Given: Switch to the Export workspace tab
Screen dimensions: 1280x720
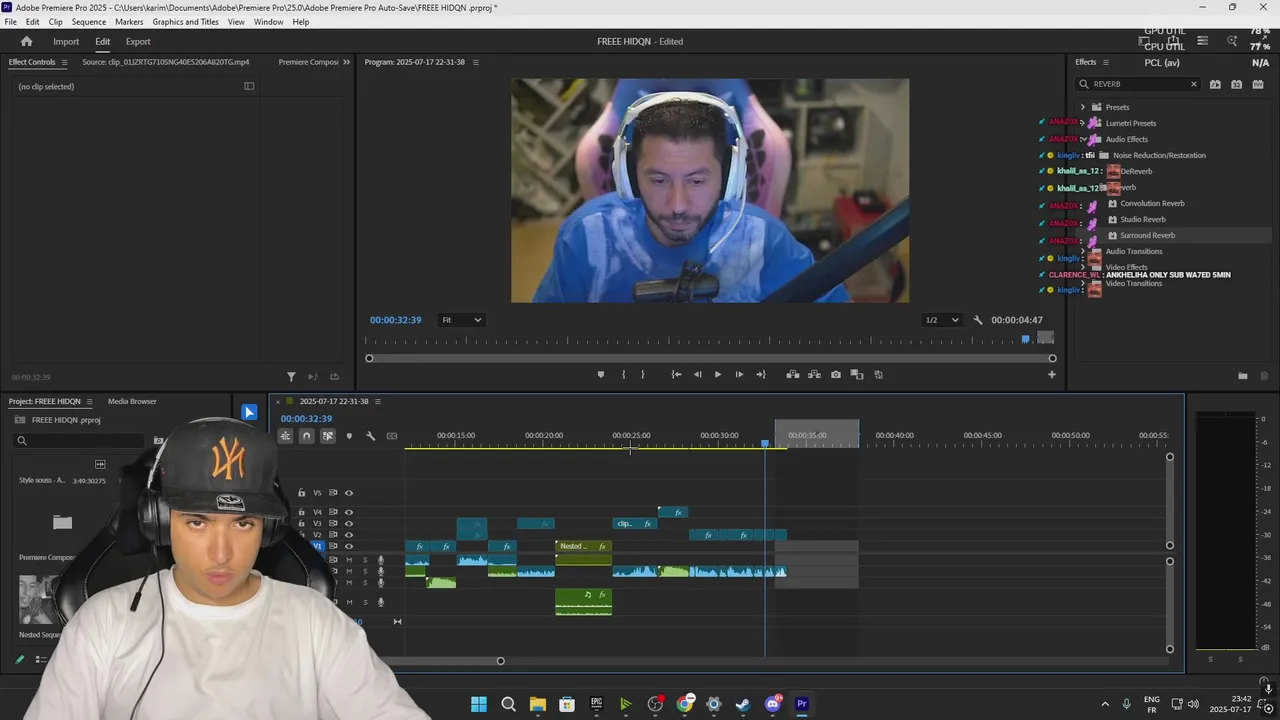Looking at the screenshot, I should [x=138, y=41].
